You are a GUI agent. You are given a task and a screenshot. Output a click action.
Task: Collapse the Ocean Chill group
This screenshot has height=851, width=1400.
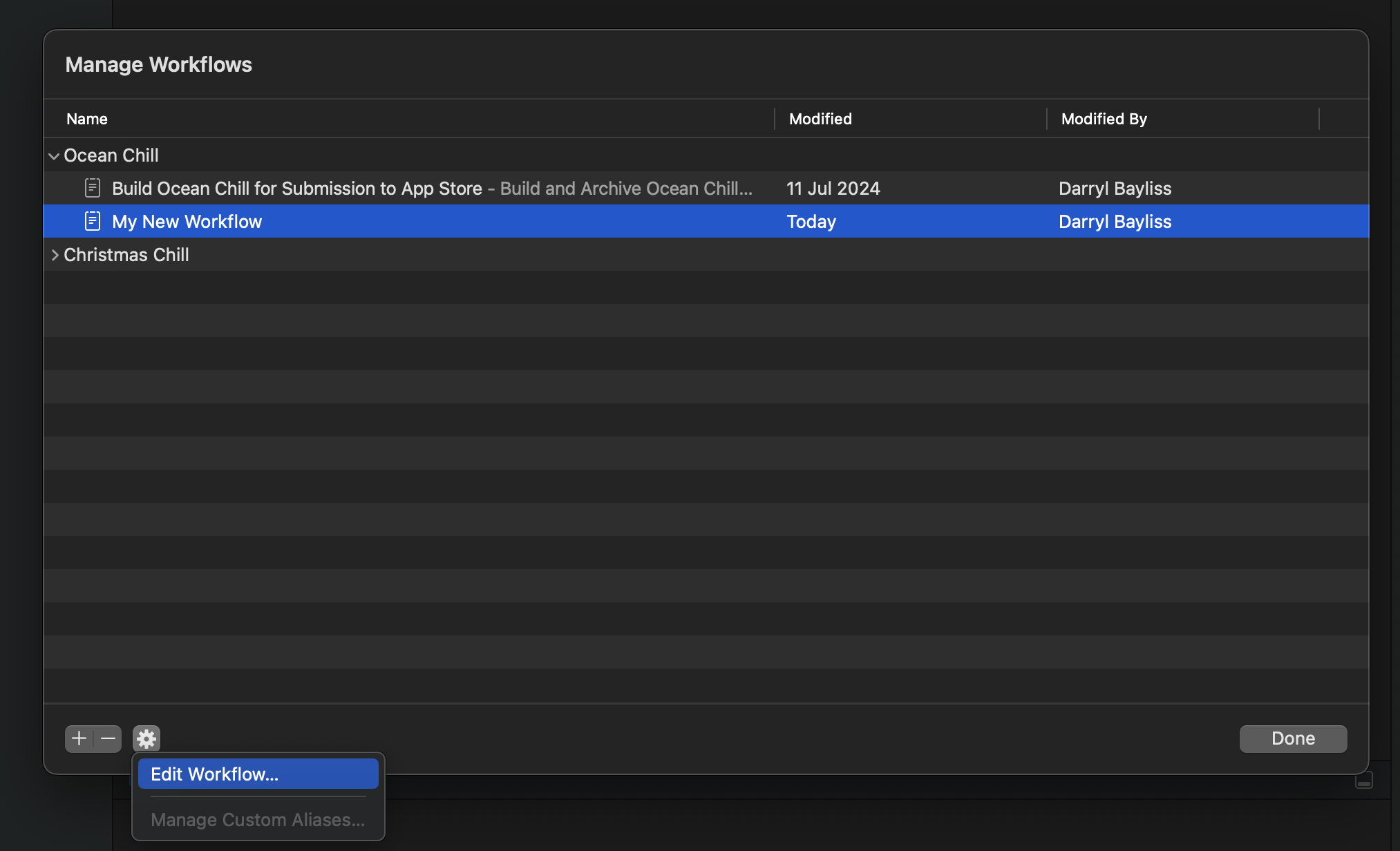click(54, 156)
